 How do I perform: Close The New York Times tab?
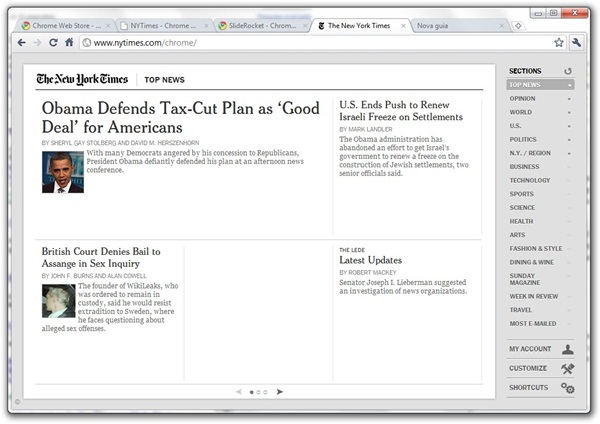(403, 26)
